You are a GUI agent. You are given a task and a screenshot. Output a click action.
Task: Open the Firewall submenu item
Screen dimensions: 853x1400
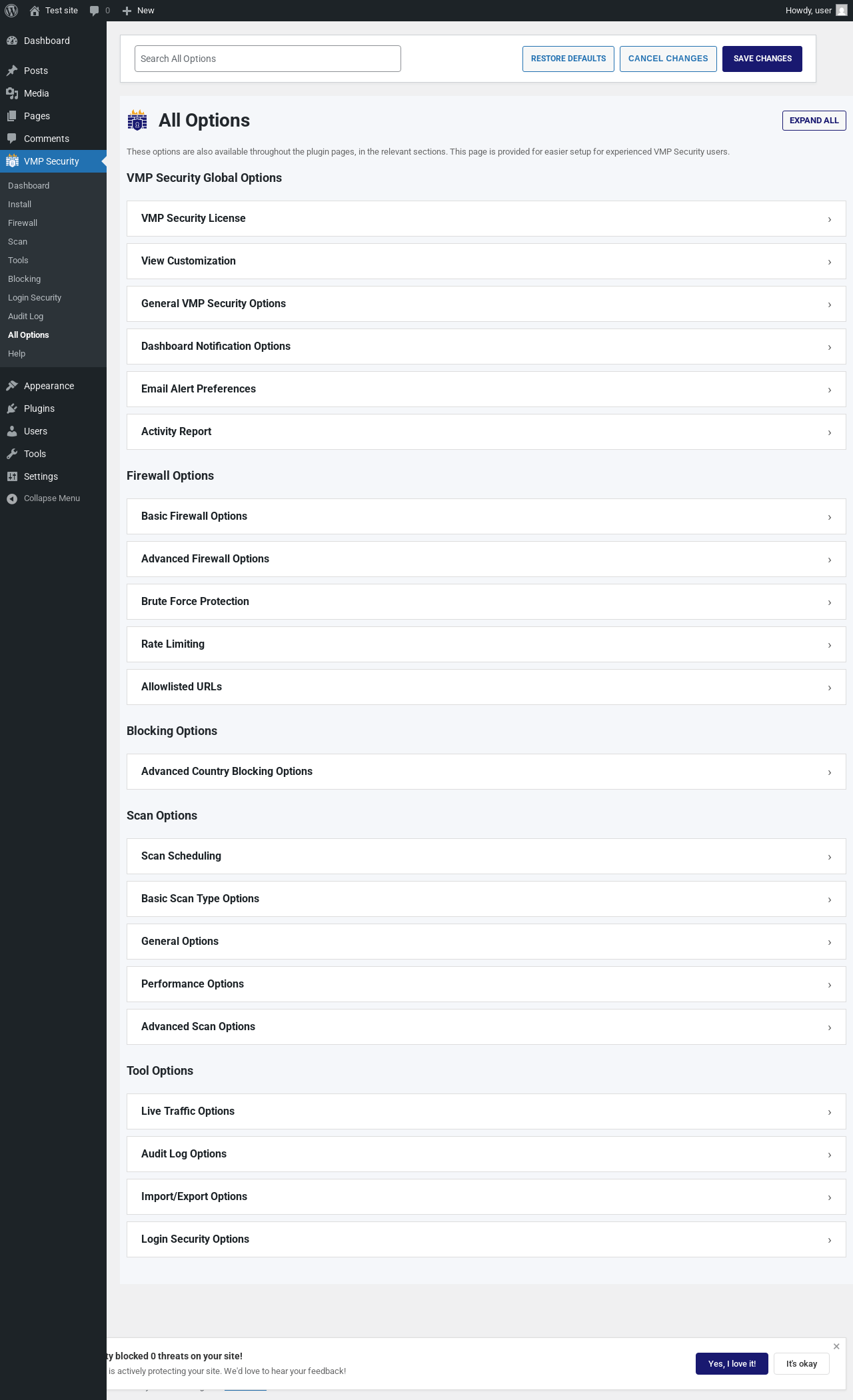53,223
